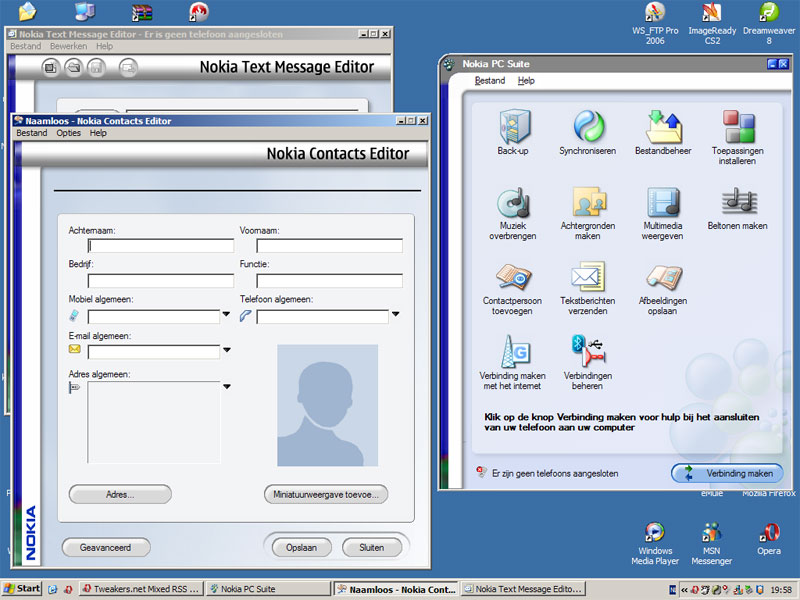800x600 pixels.
Task: Open the Opties menu in Contacts Editor
Action: (x=68, y=133)
